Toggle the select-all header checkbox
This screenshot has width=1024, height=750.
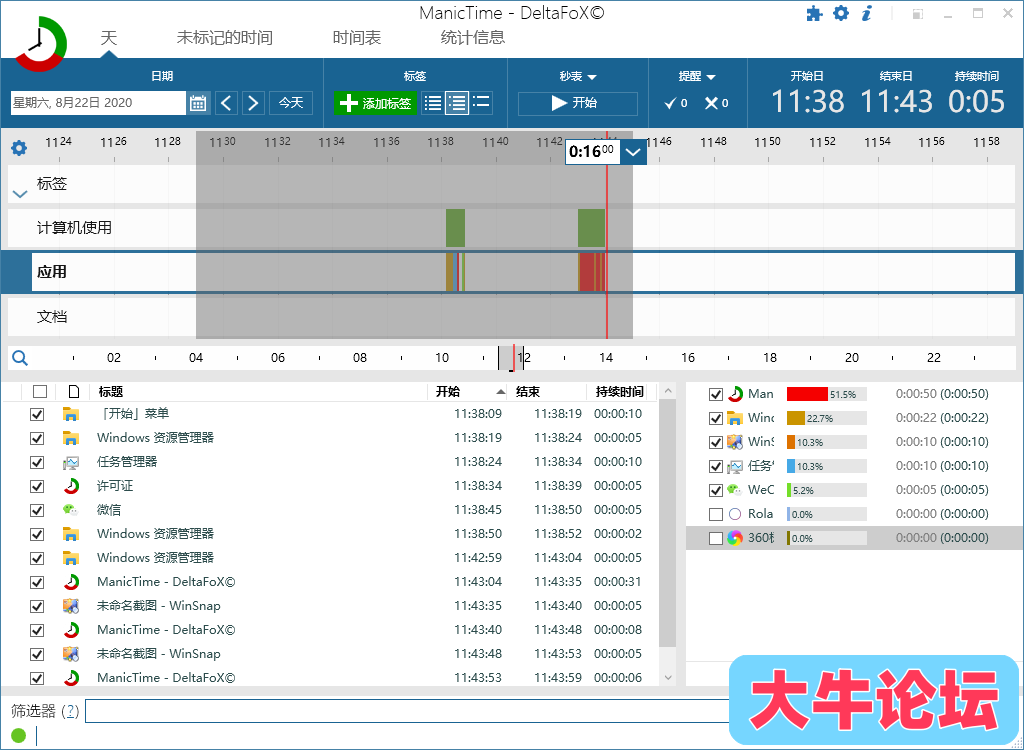tap(40, 391)
